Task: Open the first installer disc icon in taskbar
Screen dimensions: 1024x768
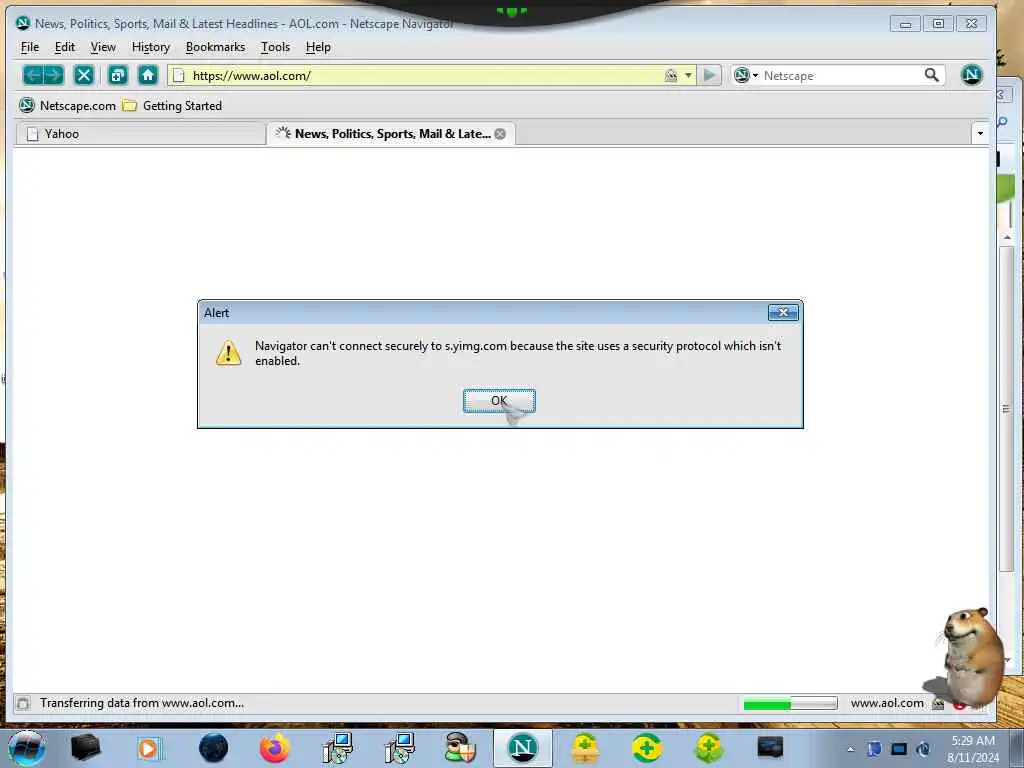Action: [x=337, y=748]
